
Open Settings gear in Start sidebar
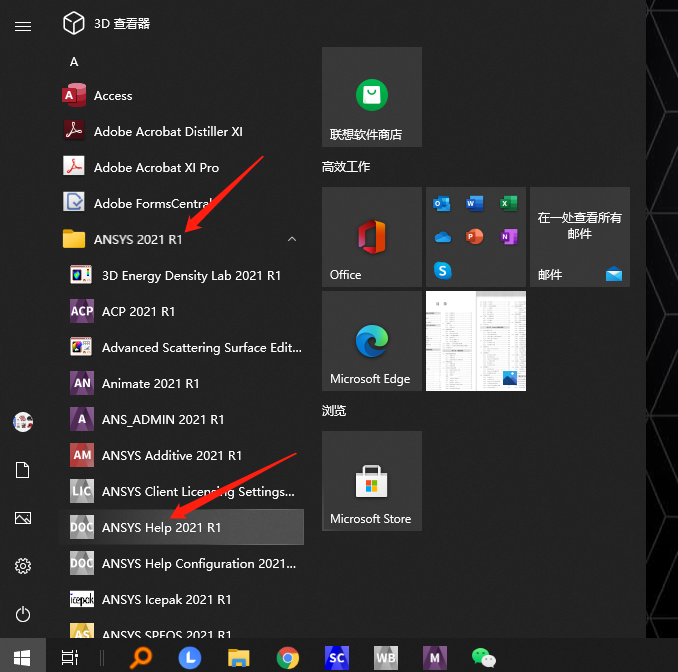click(22, 566)
